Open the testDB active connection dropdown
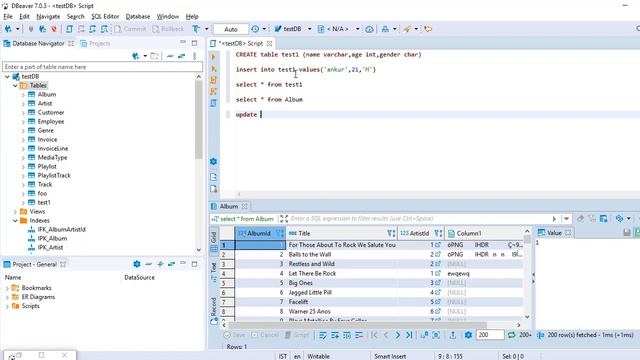640x360 pixels. pos(309,29)
